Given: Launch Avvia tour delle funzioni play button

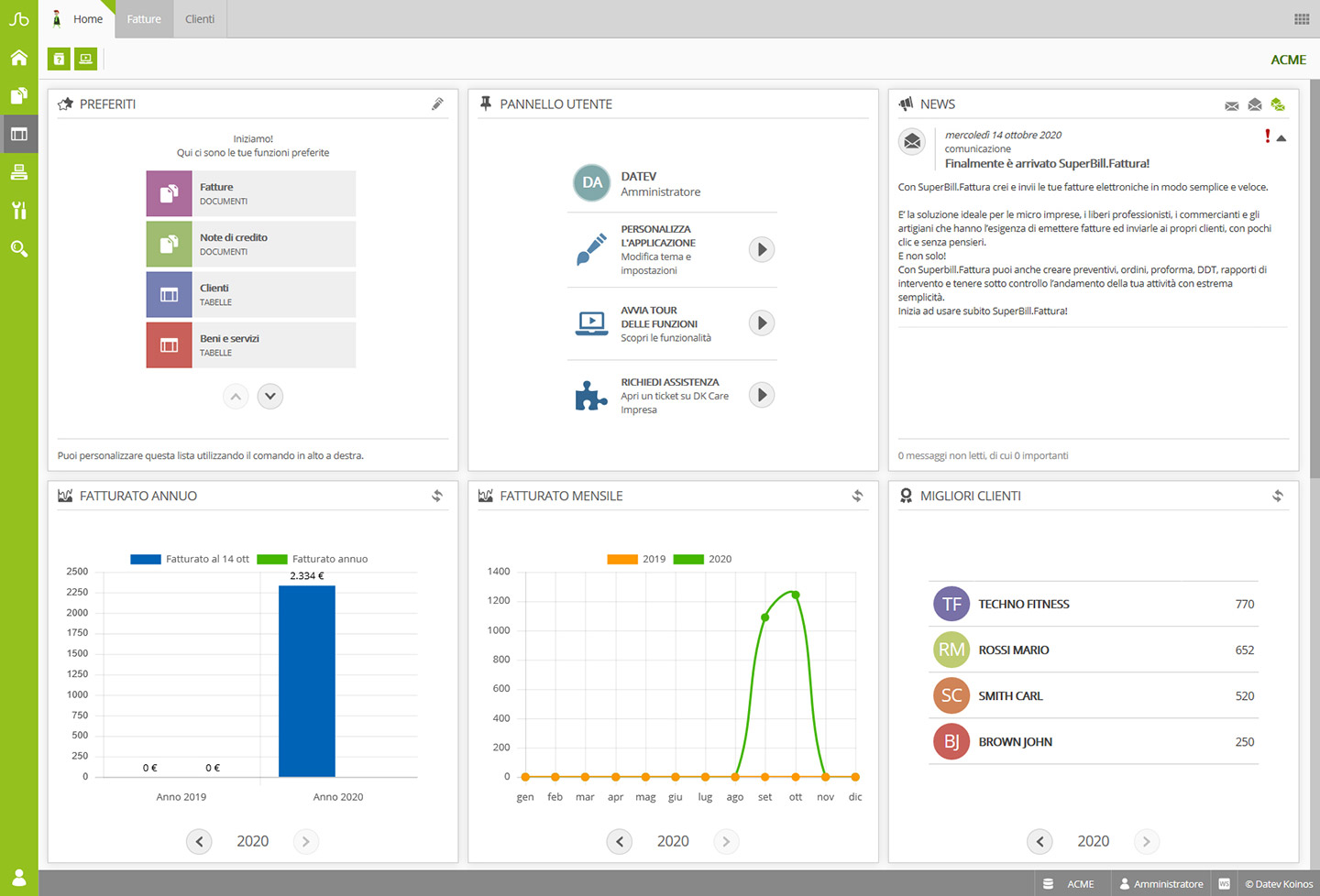Looking at the screenshot, I should [x=762, y=322].
